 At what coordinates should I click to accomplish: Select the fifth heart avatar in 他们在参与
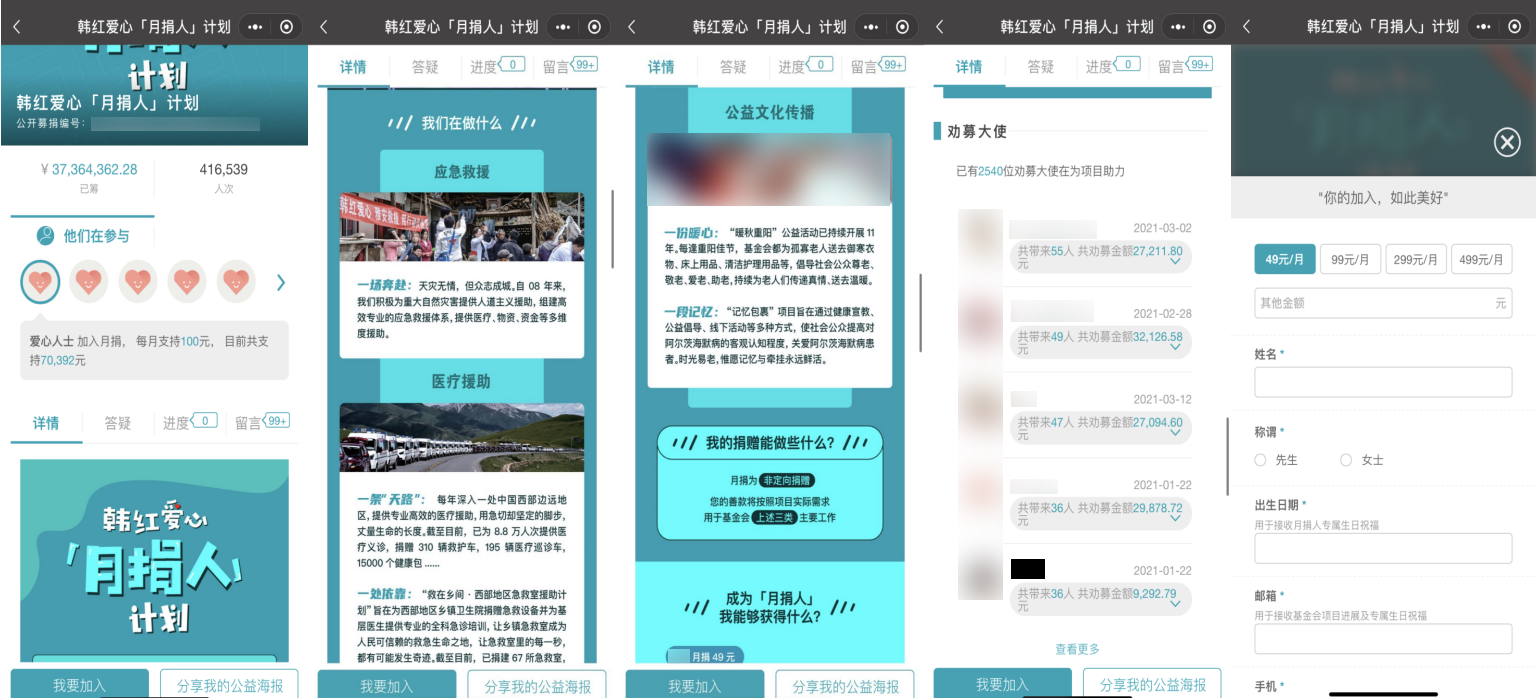click(x=236, y=282)
